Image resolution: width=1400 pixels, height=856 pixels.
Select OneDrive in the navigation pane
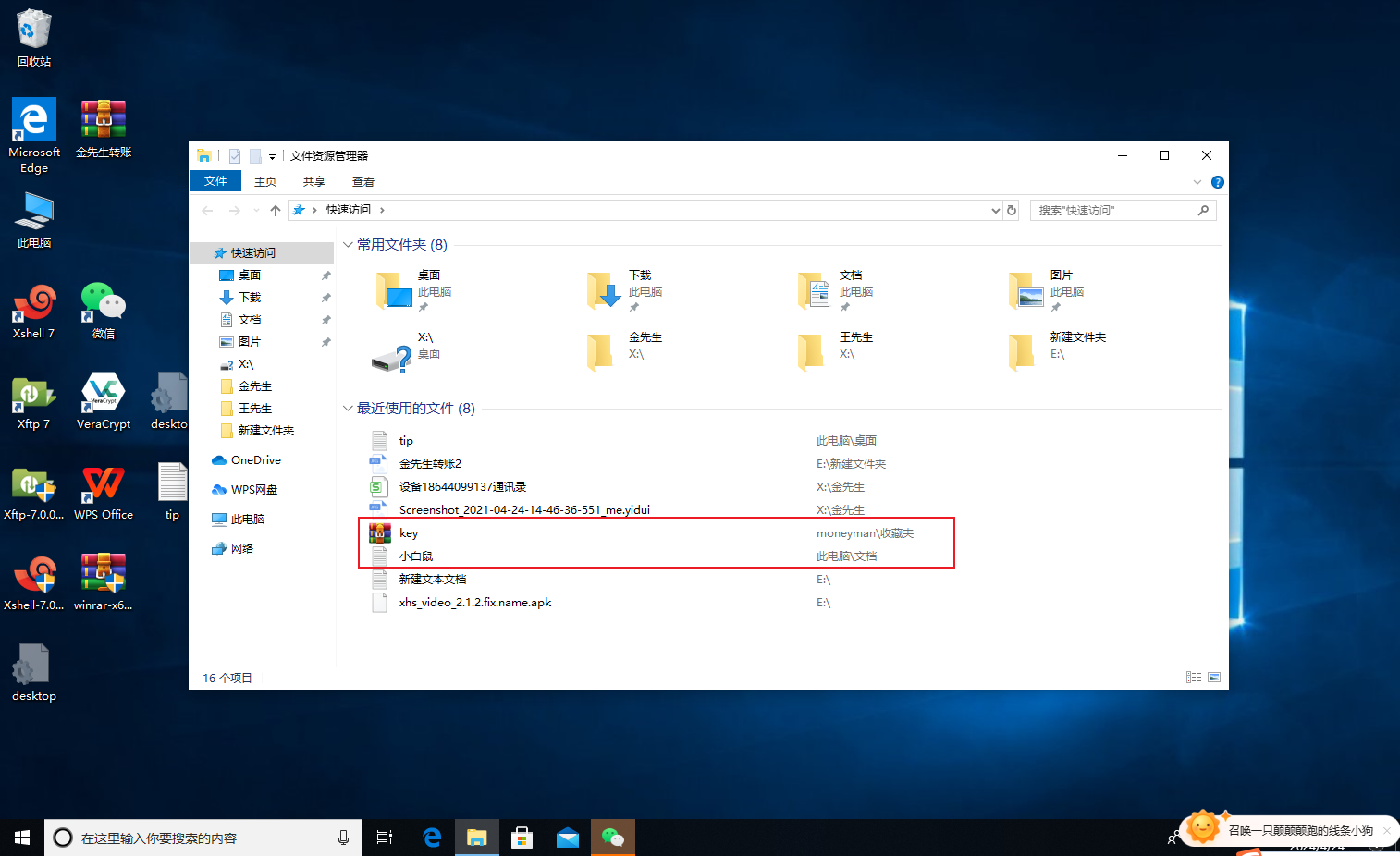255,460
